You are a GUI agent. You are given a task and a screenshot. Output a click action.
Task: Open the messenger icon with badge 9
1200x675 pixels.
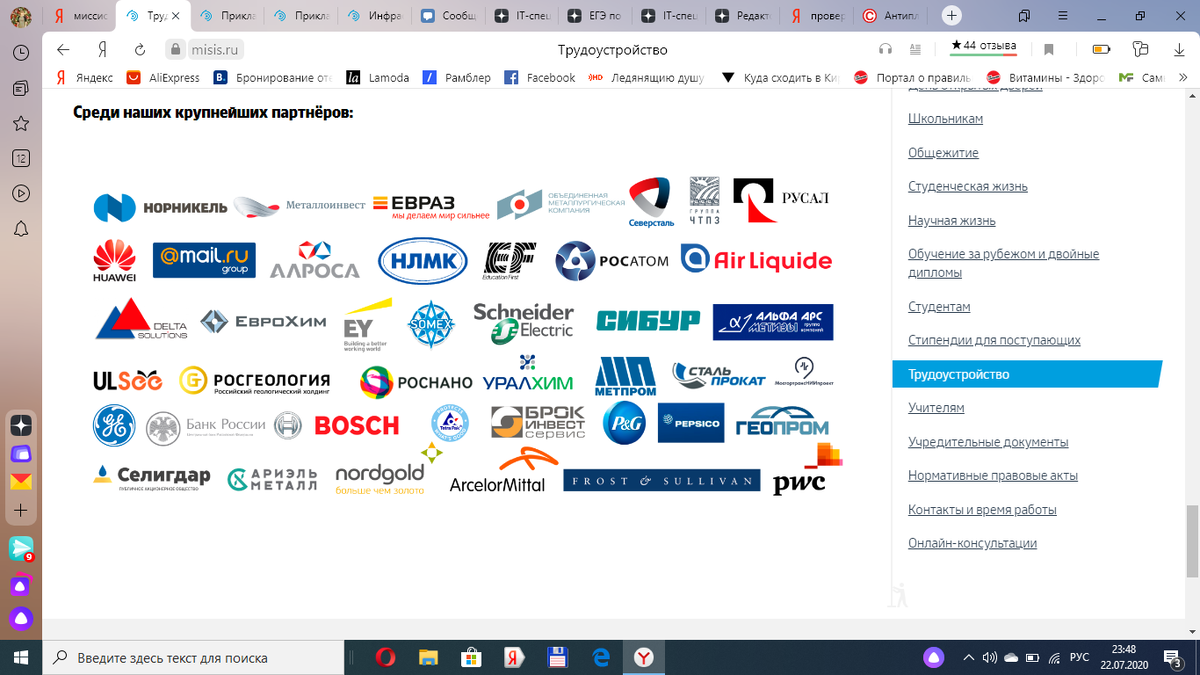[x=21, y=549]
